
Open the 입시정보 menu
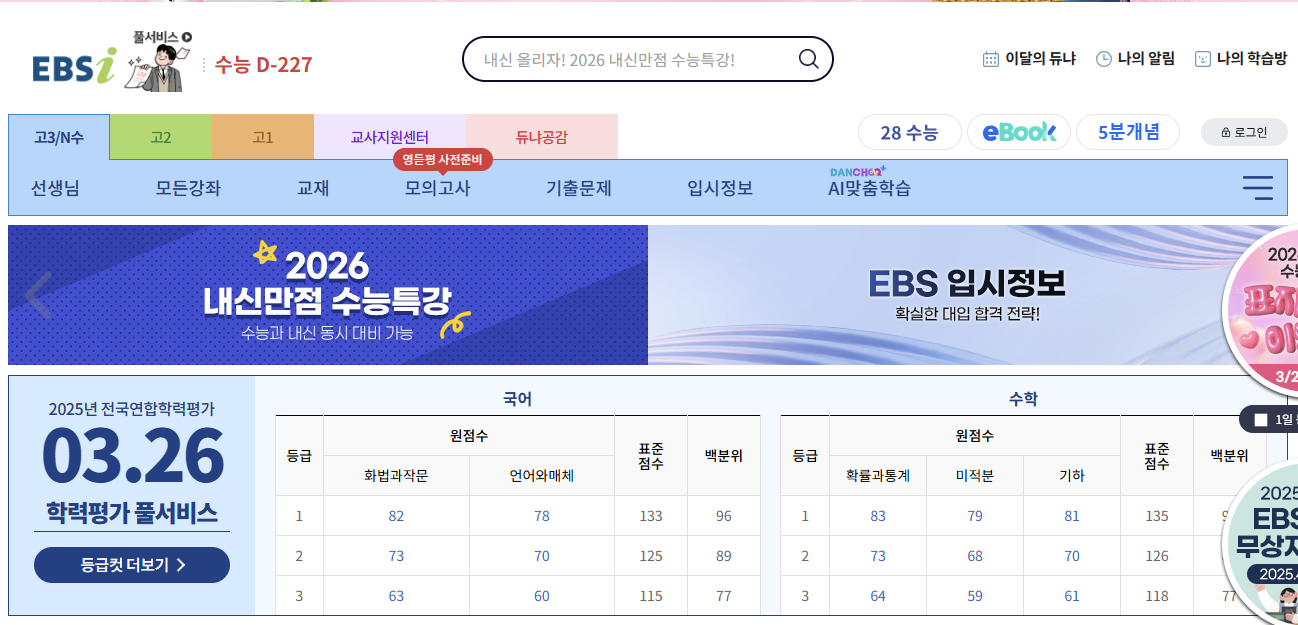(720, 188)
